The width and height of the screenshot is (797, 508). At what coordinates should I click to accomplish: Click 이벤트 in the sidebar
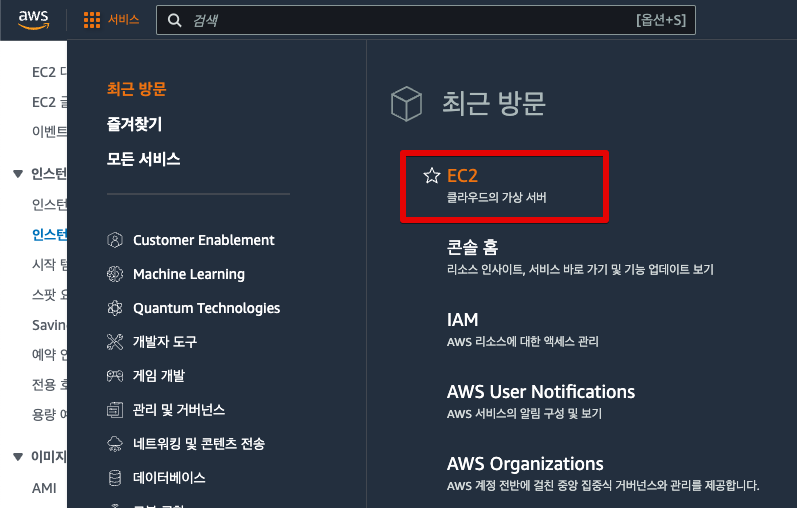pos(49,132)
